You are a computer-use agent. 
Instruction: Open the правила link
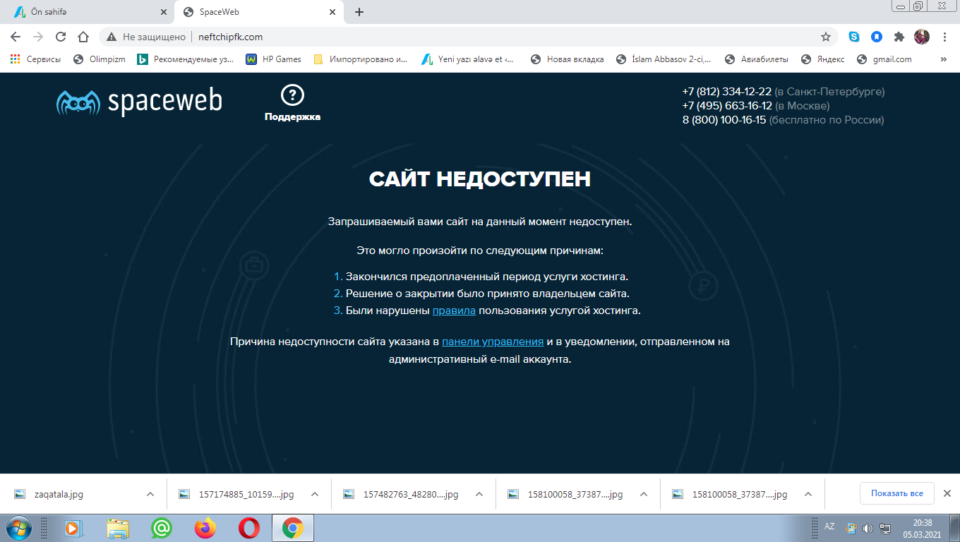(453, 311)
